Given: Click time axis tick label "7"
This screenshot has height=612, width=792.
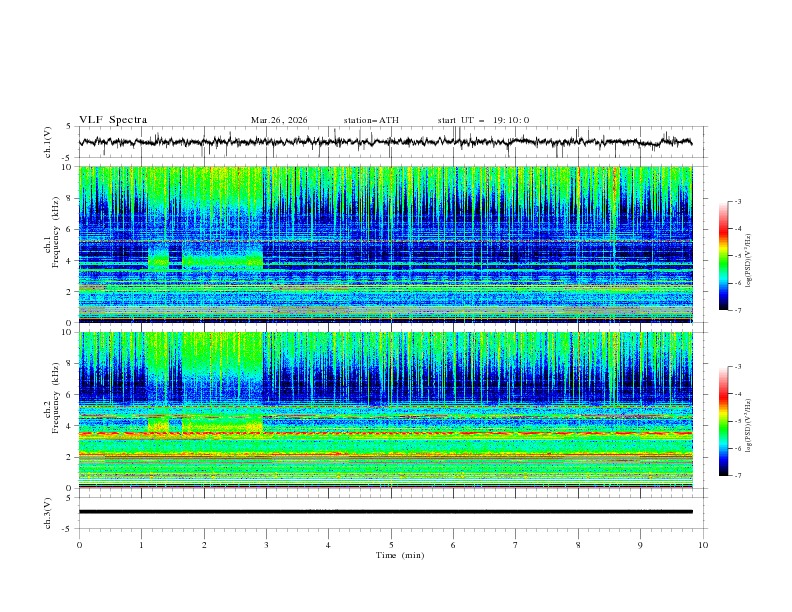Looking at the screenshot, I should coord(516,545).
